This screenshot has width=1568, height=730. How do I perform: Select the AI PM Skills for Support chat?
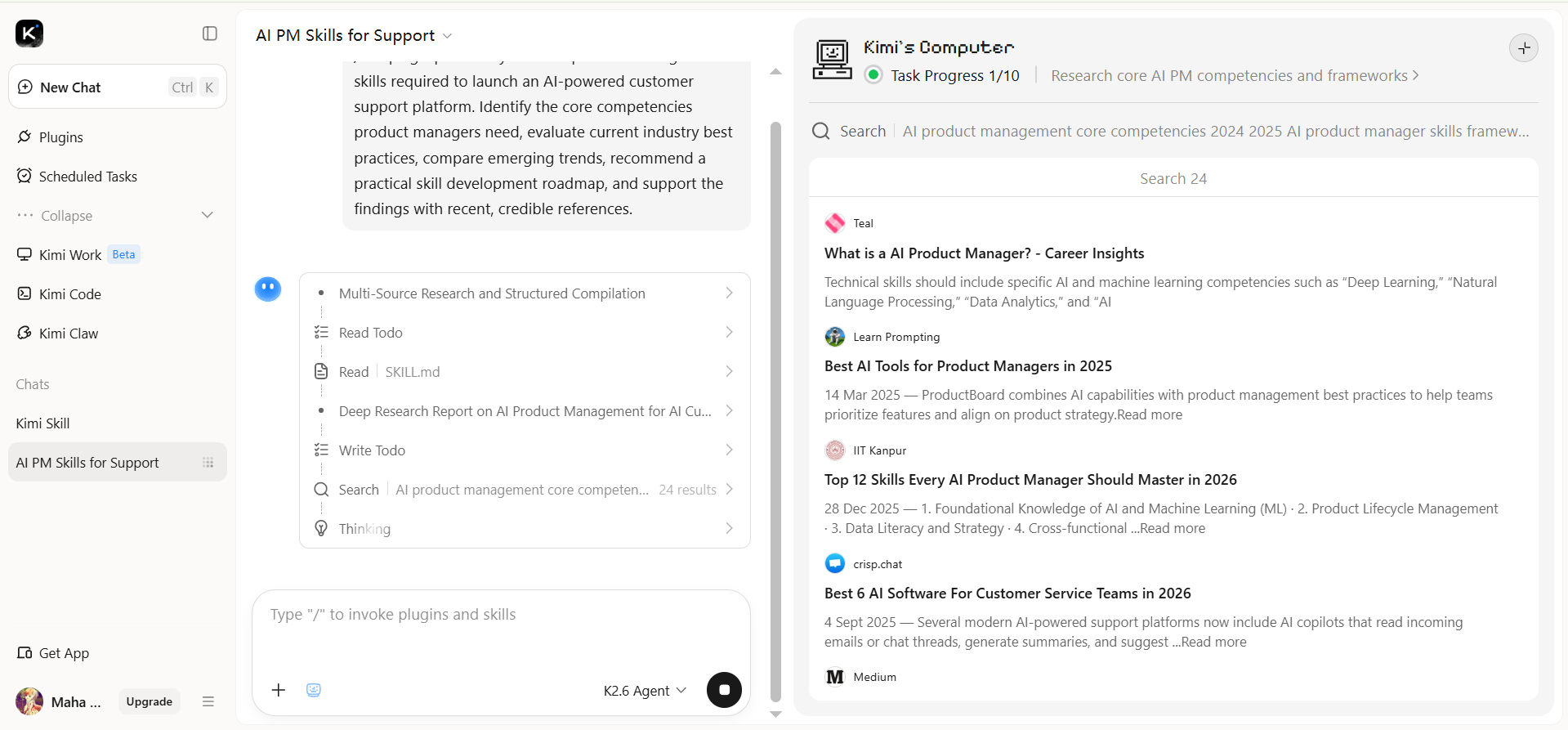(x=118, y=463)
